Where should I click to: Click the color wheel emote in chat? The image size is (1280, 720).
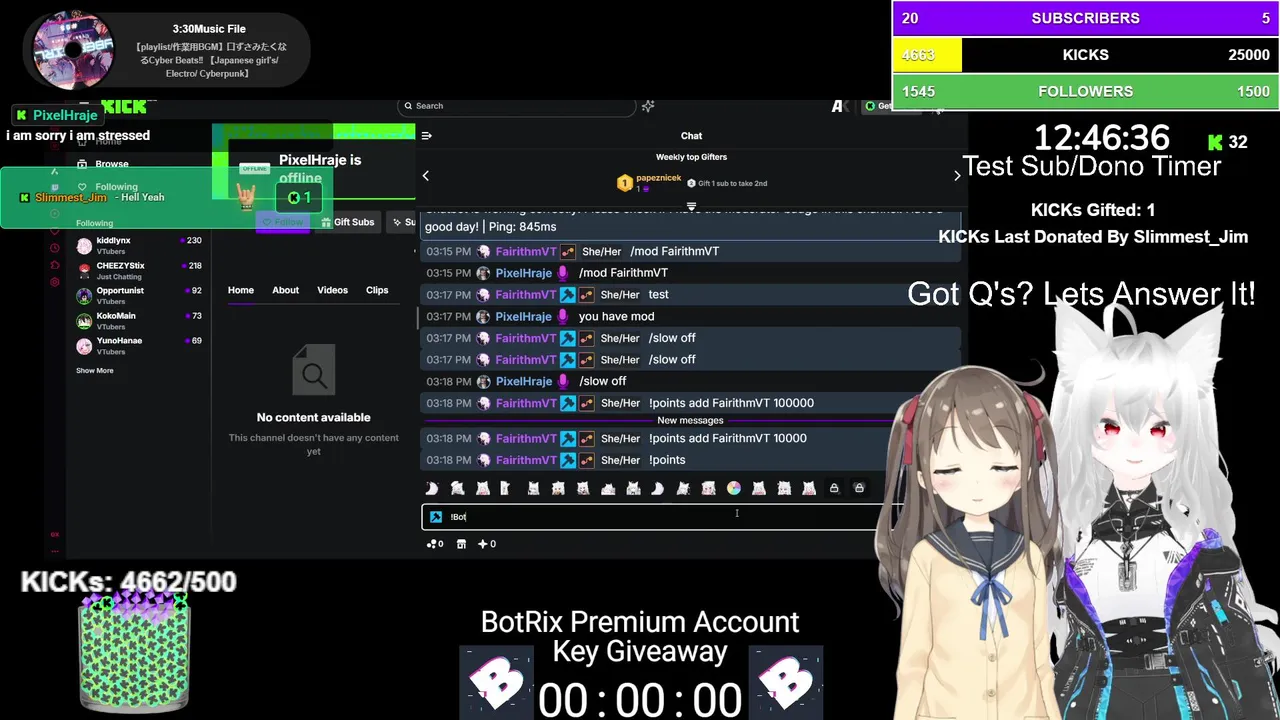(734, 488)
